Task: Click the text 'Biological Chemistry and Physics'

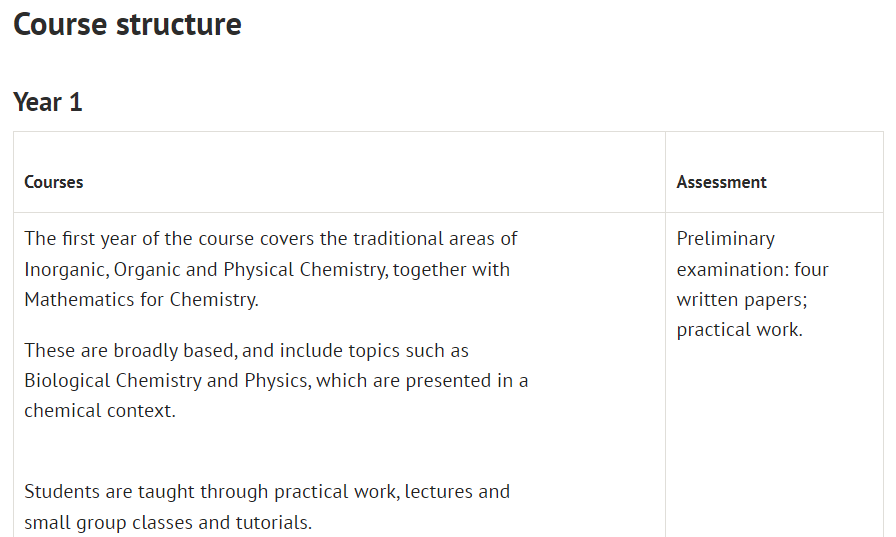Action: 168,380
